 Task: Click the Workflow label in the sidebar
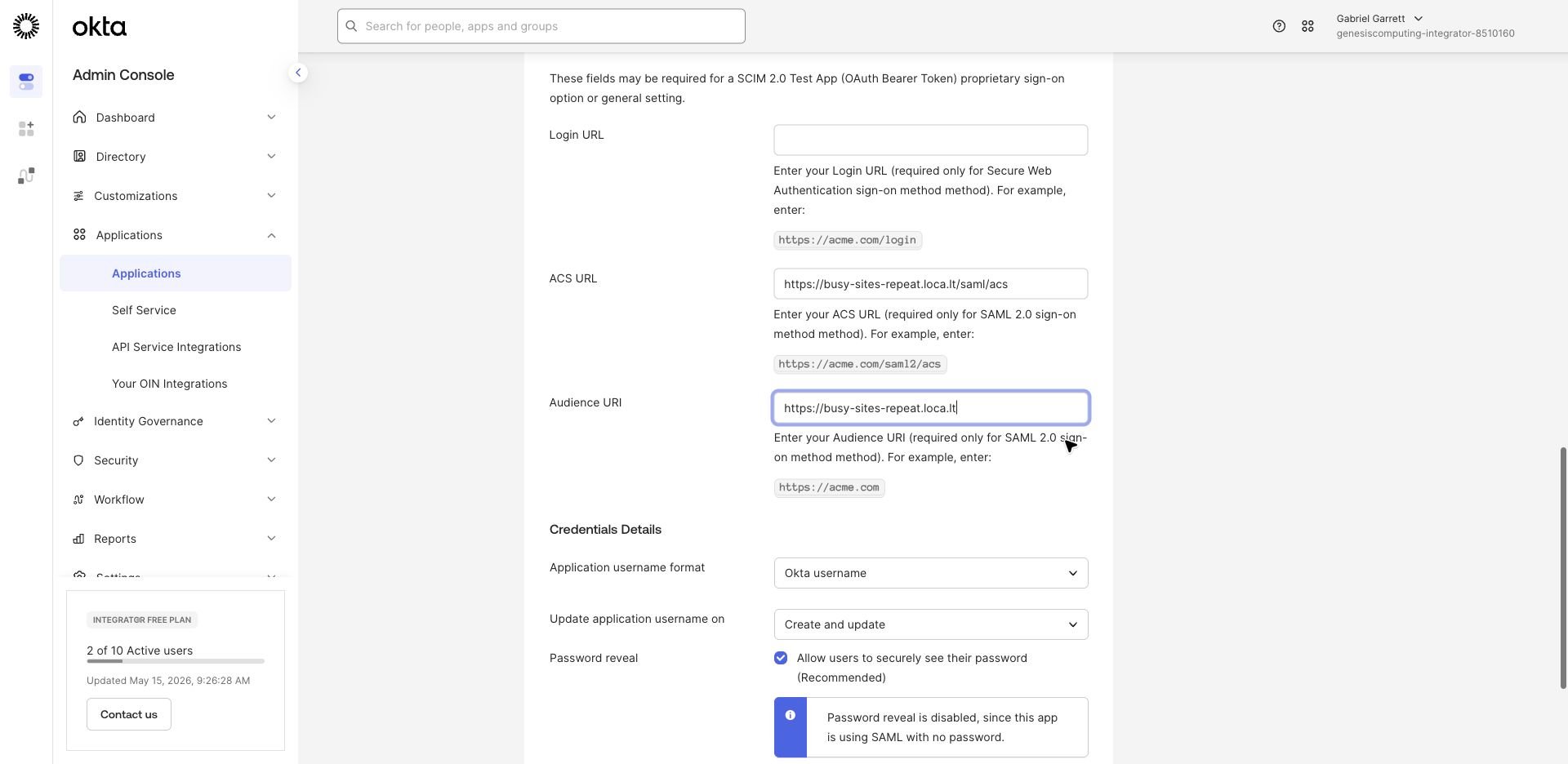pyautogui.click(x=119, y=500)
